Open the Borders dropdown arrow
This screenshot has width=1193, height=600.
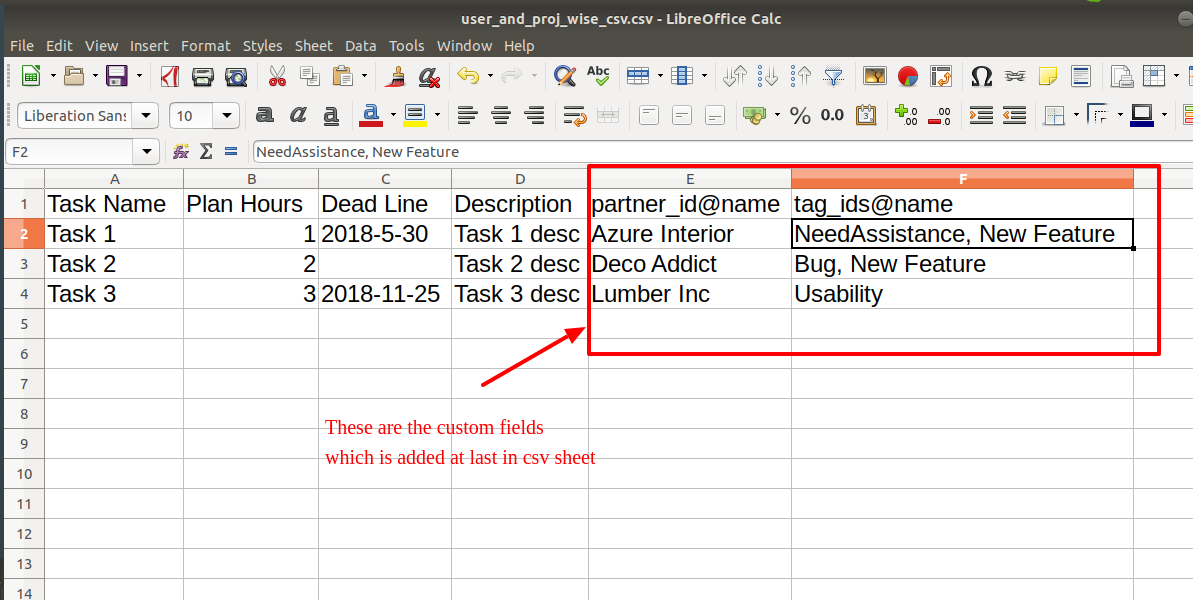coord(1076,116)
